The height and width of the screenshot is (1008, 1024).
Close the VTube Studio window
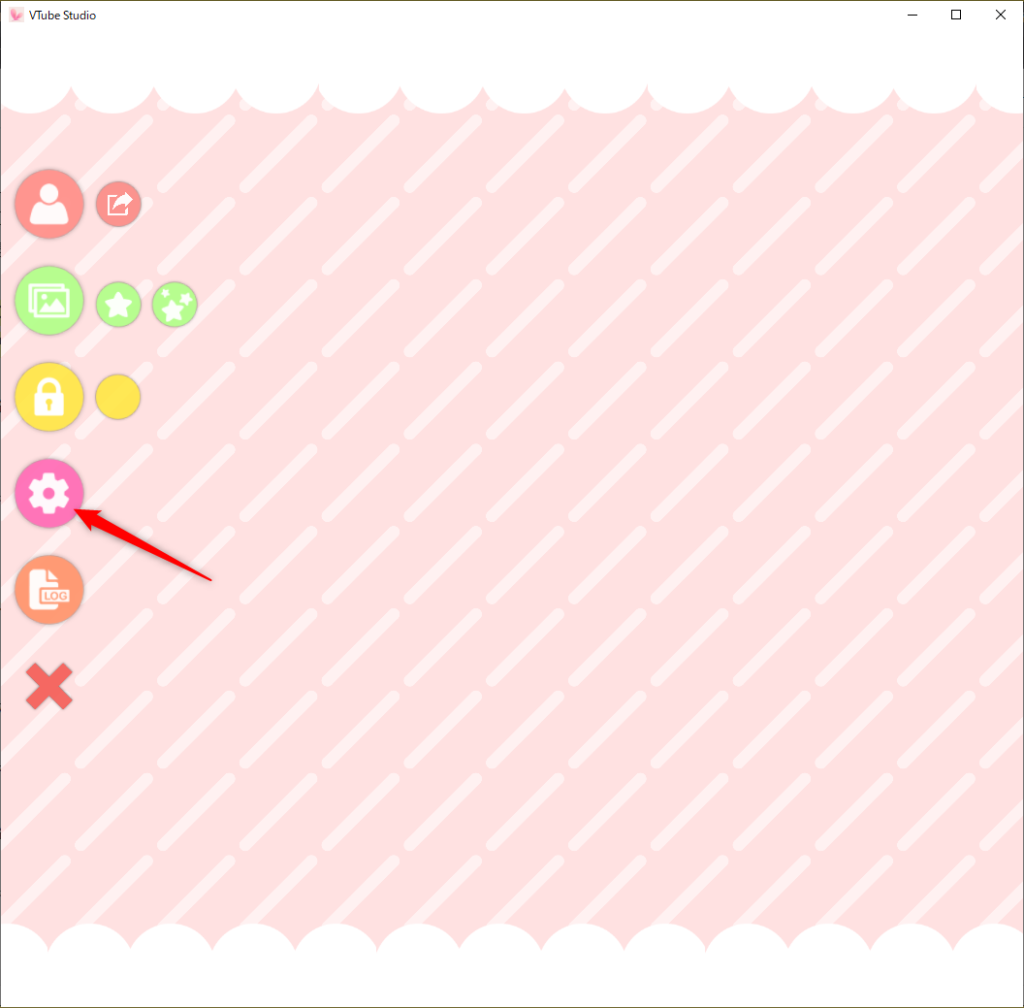(x=1000, y=15)
